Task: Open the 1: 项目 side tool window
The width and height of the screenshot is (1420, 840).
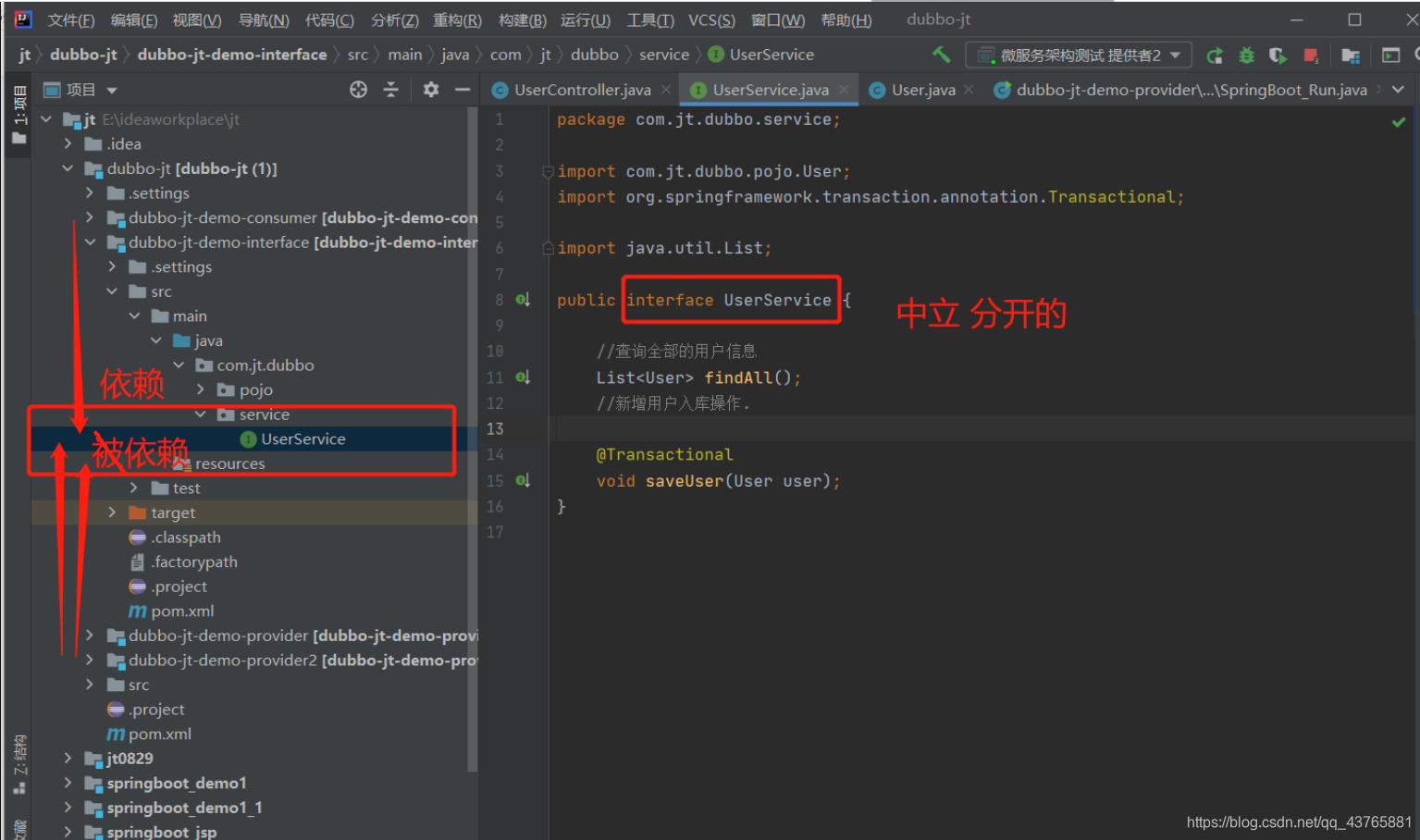Action: 19,115
